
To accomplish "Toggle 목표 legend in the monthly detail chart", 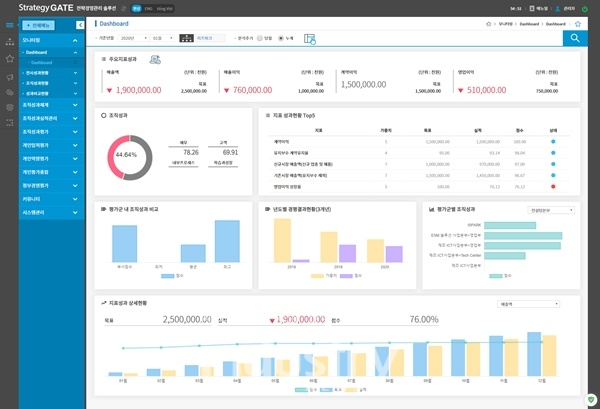I will coord(331,390).
